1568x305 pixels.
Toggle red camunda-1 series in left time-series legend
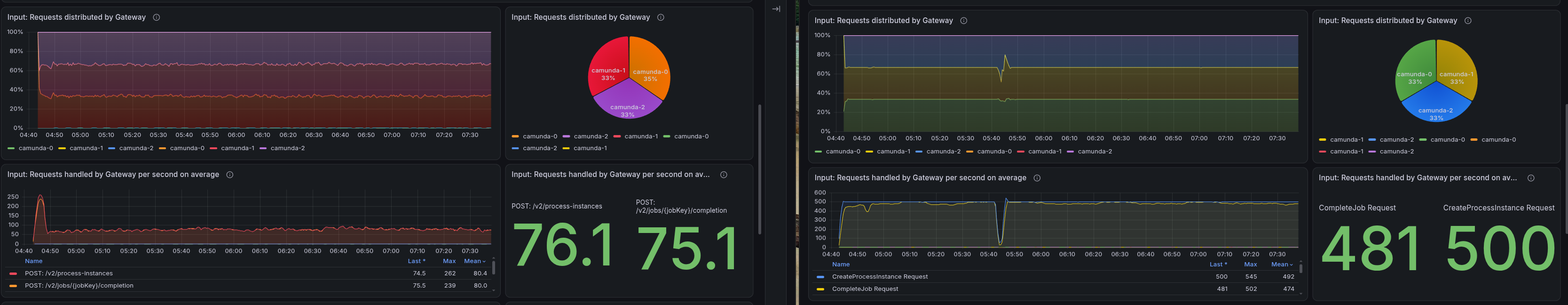[x=232, y=148]
